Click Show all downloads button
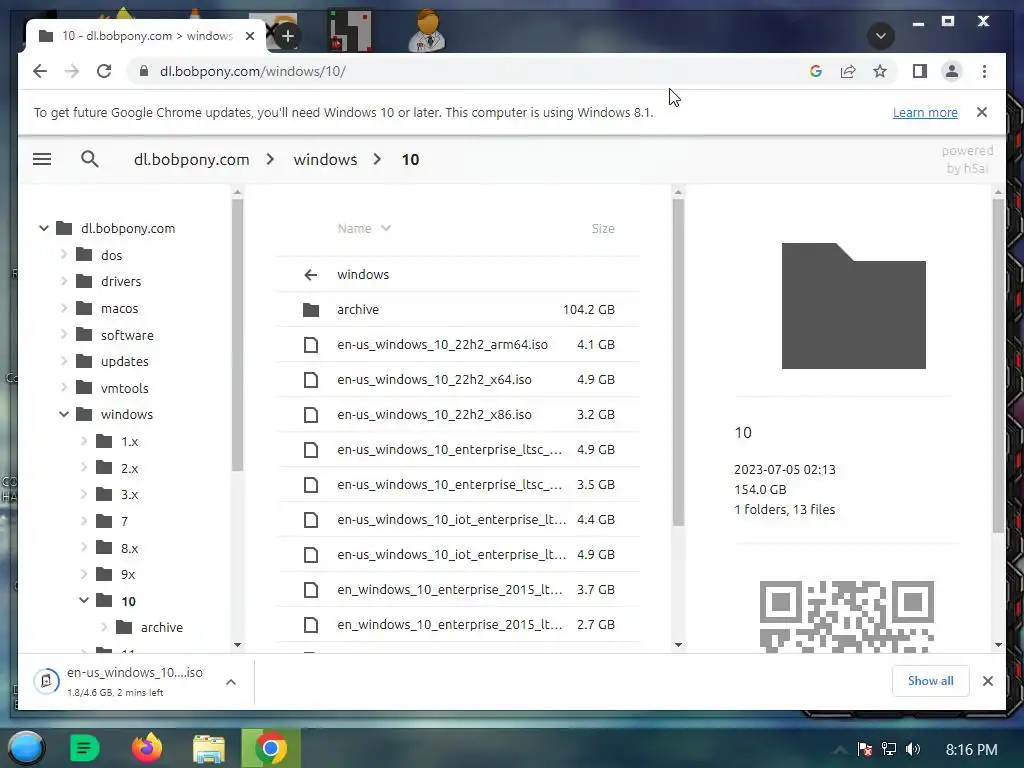Viewport: 1024px width, 768px height. 930,680
